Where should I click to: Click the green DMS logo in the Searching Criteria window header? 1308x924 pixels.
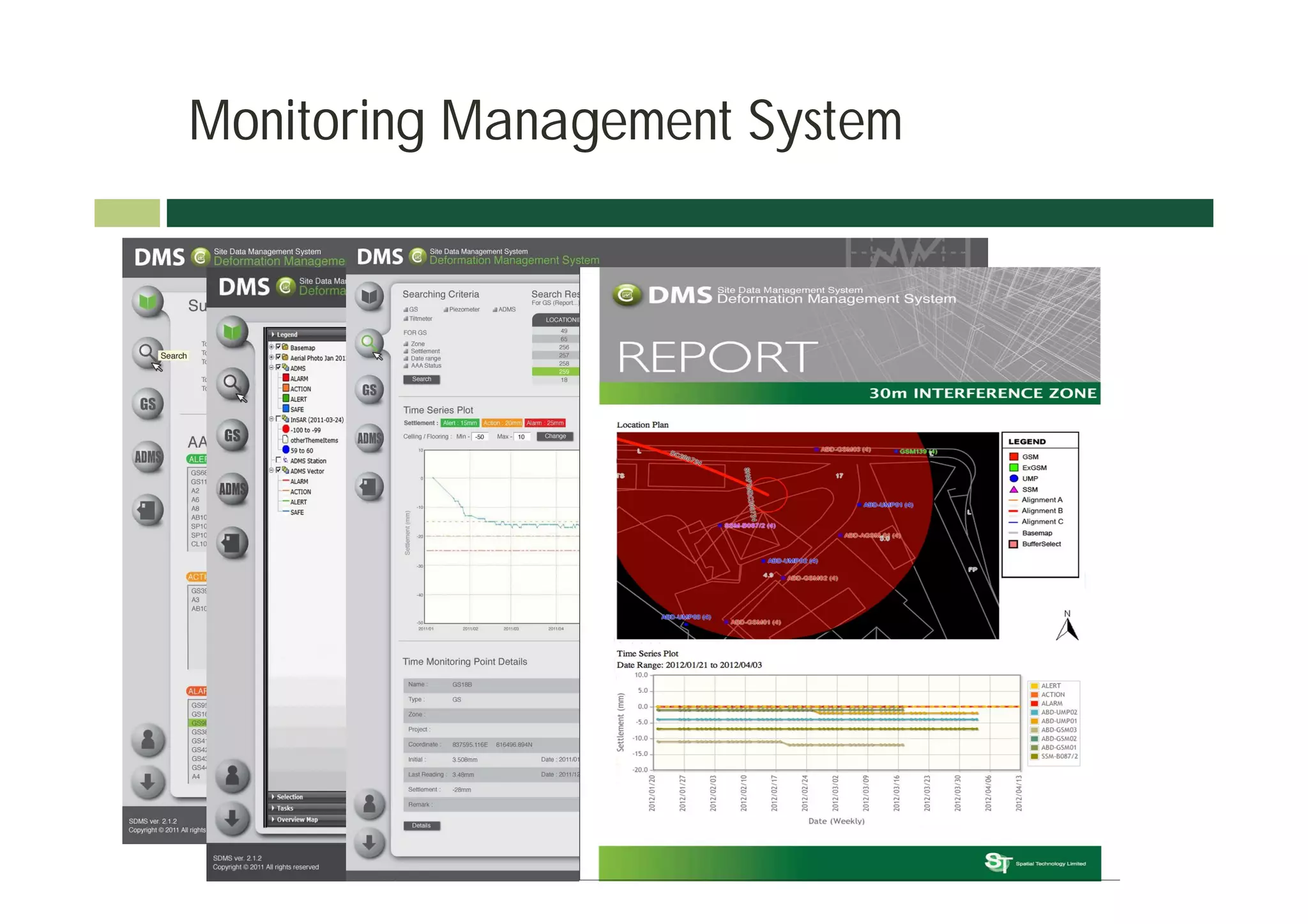[418, 256]
